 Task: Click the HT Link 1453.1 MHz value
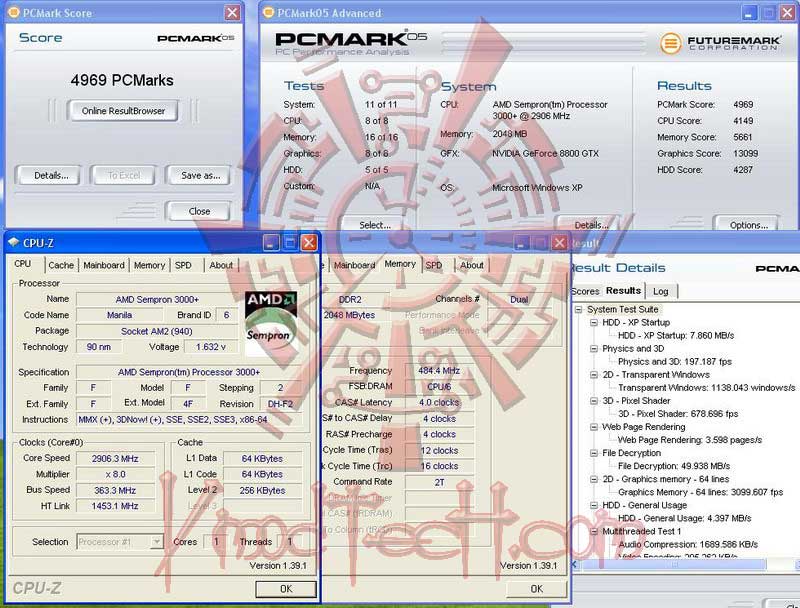pyautogui.click(x=115, y=506)
